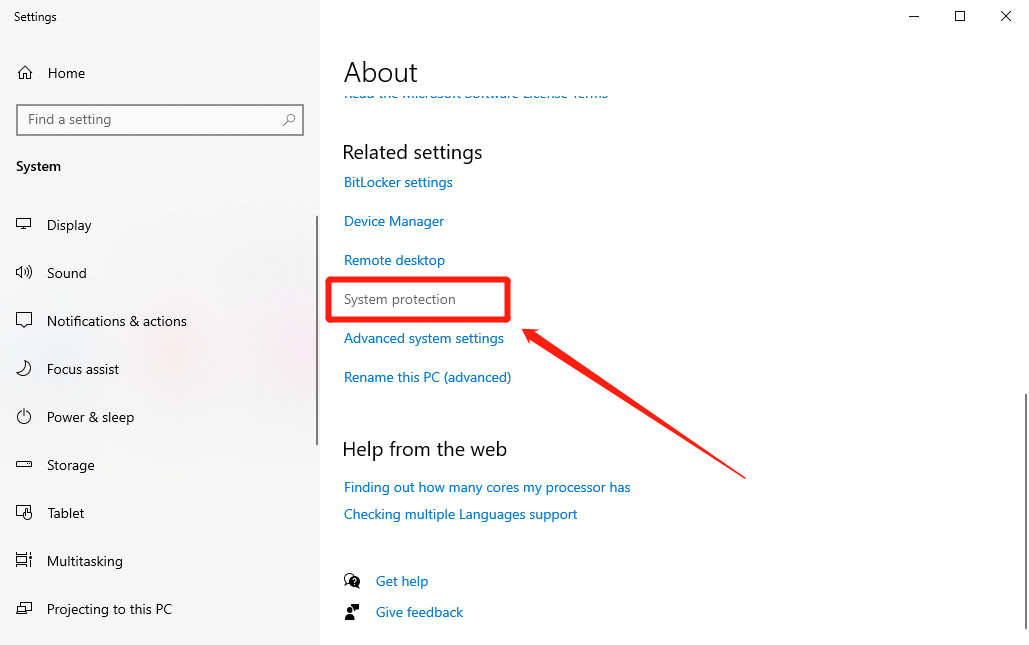Click the Get help link

(401, 581)
